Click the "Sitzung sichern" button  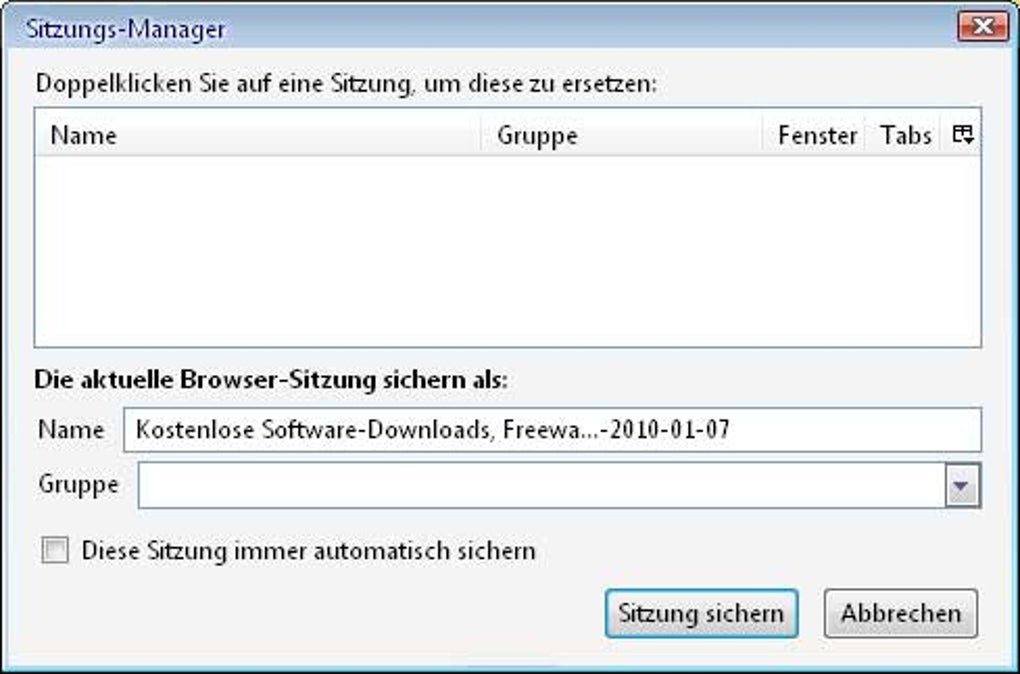(701, 612)
